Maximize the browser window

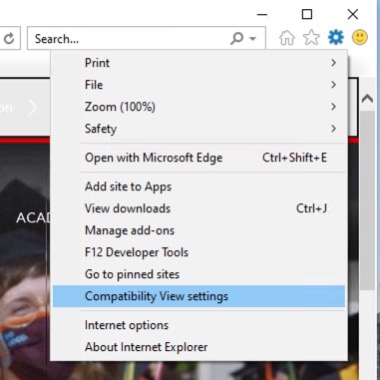[x=307, y=14]
